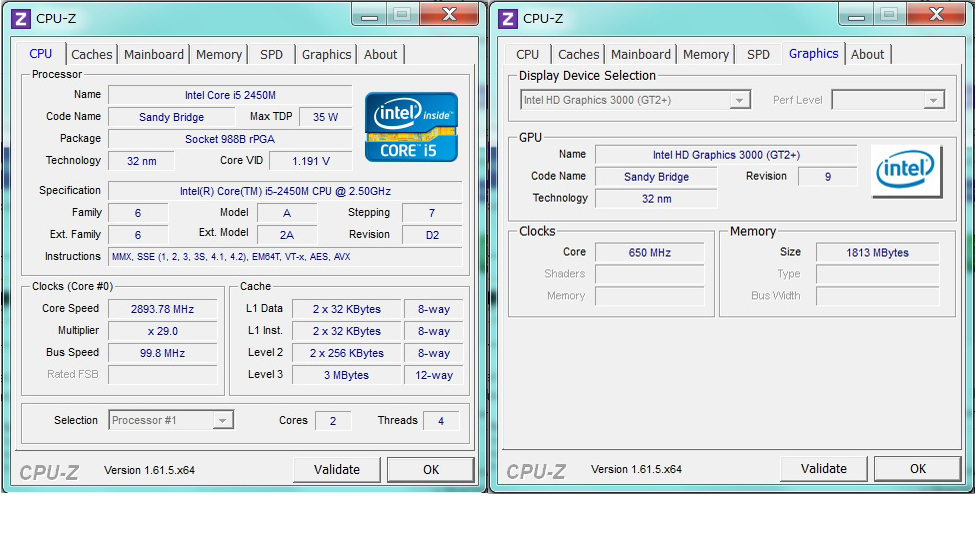Click the Max TDP value 35 W
This screenshot has height=549, width=976.
325,117
